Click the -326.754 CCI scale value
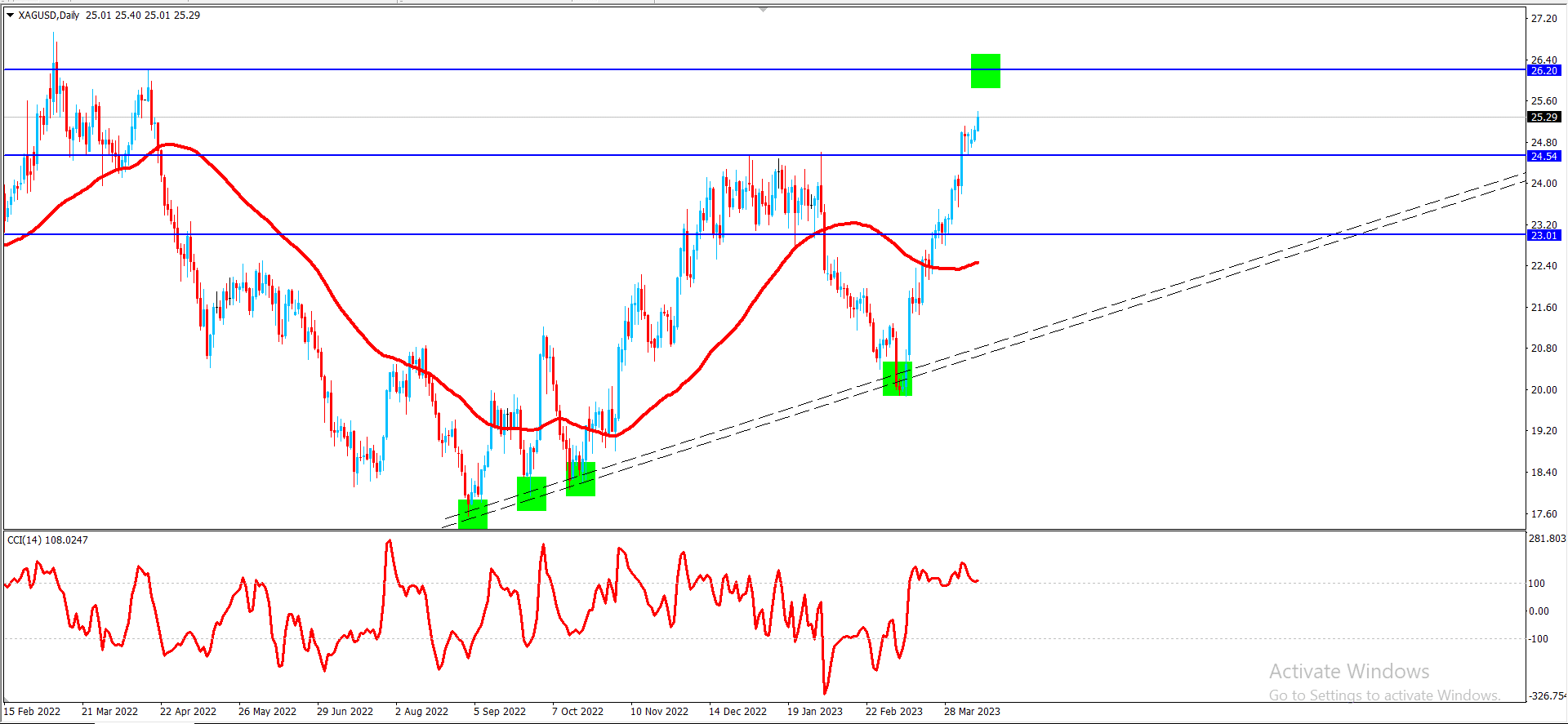This screenshot has width=1568, height=724. point(1548,696)
